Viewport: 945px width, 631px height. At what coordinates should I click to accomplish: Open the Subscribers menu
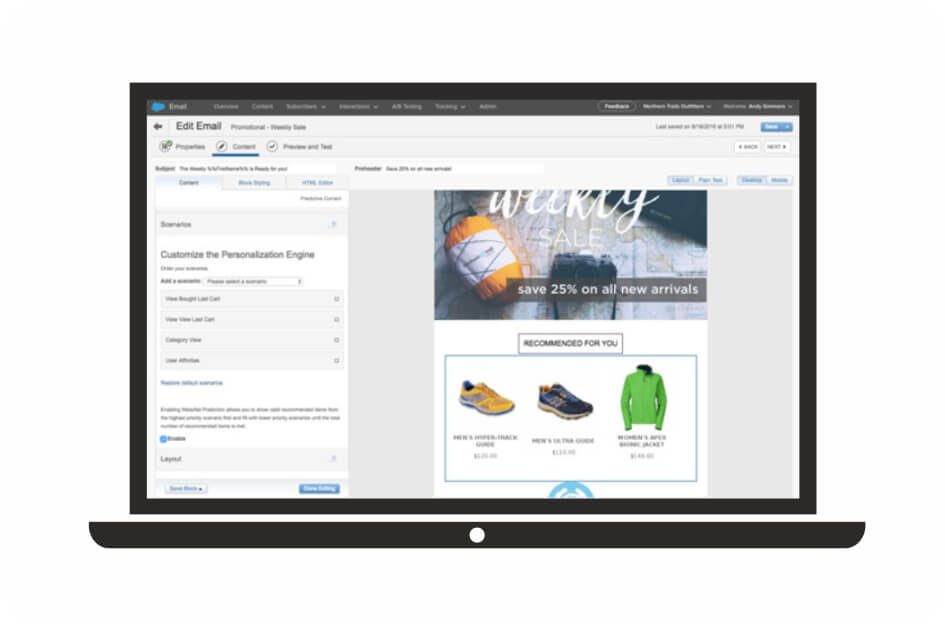(305, 106)
